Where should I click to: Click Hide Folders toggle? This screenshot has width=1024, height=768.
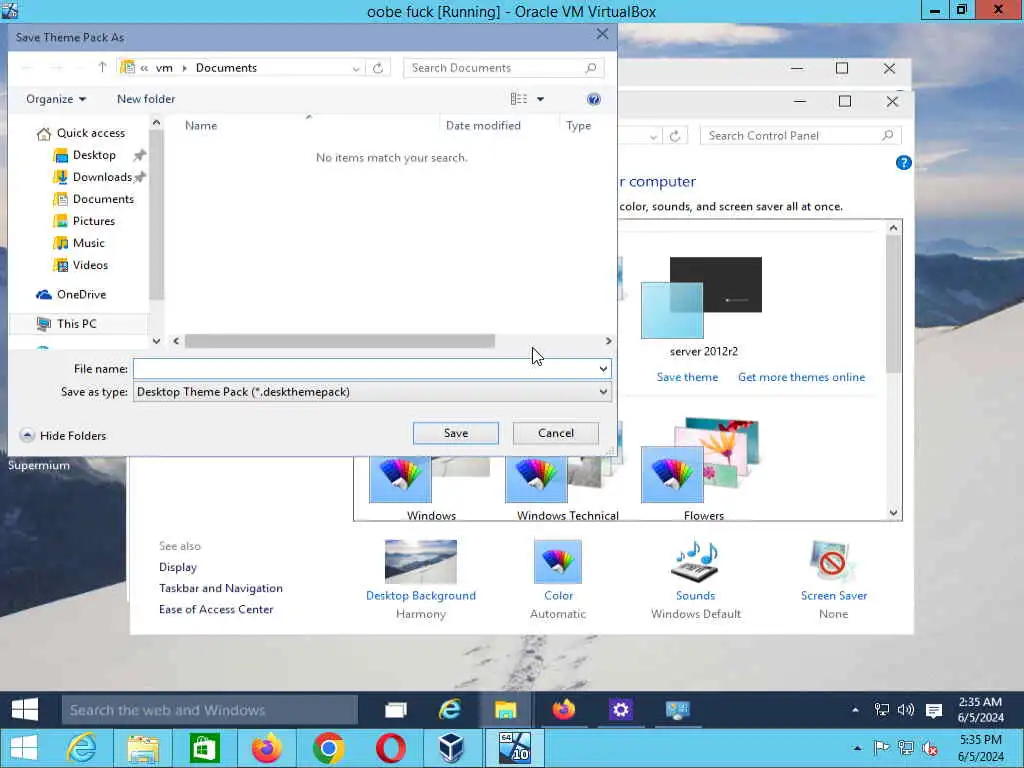[x=63, y=436]
